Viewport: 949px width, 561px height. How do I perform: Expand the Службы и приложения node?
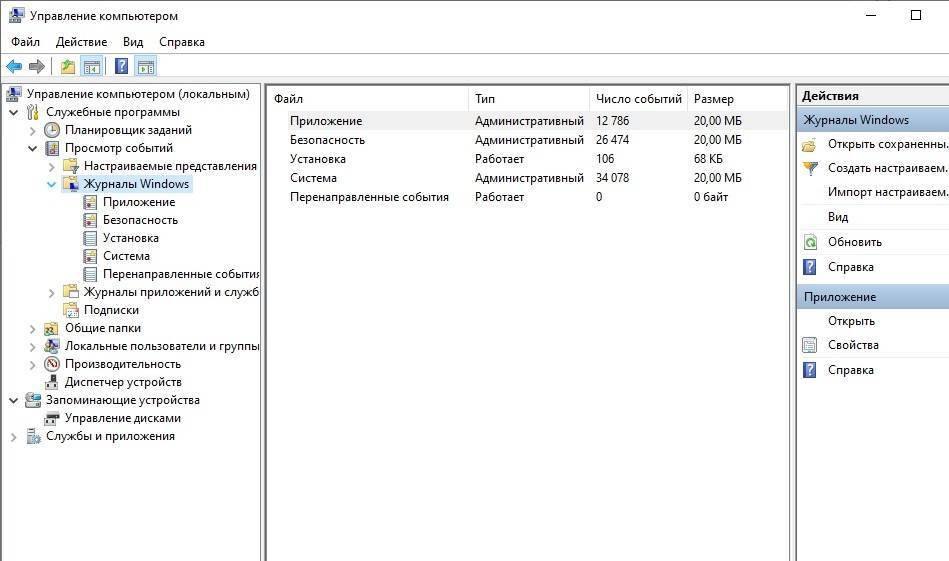coord(14,436)
